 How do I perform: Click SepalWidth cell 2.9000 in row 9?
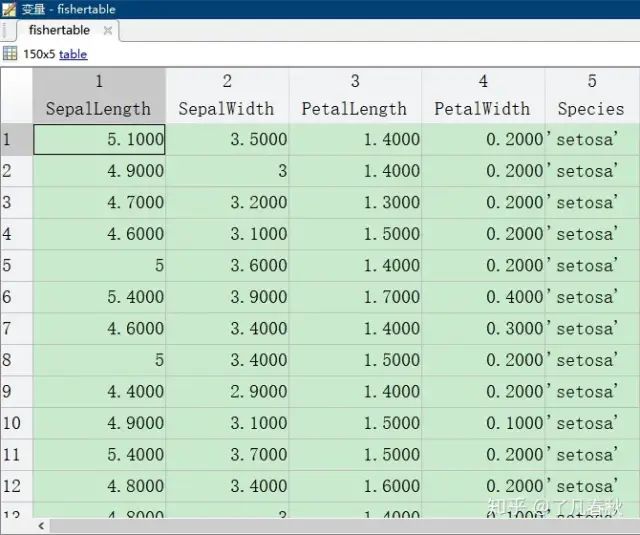[227, 392]
